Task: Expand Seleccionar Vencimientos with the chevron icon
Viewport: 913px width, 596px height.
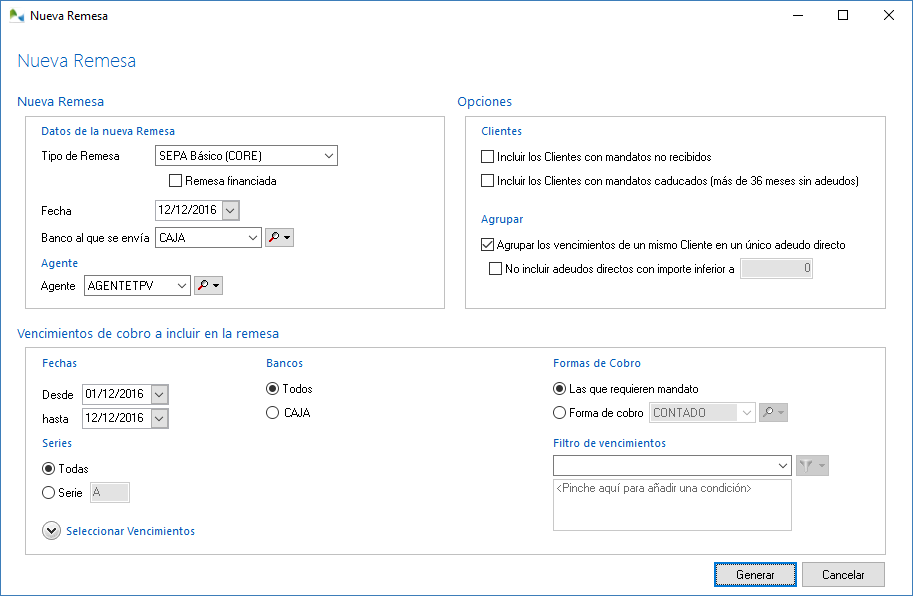Action: [x=52, y=531]
